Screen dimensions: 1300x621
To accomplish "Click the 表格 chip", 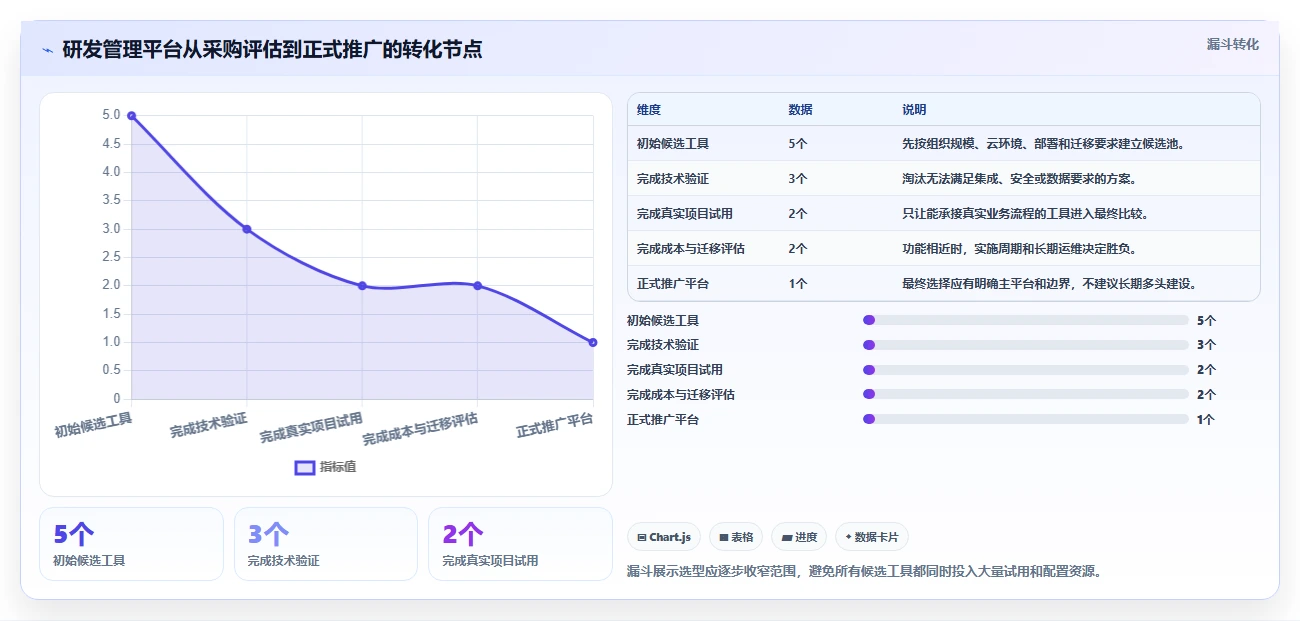I will (736, 537).
